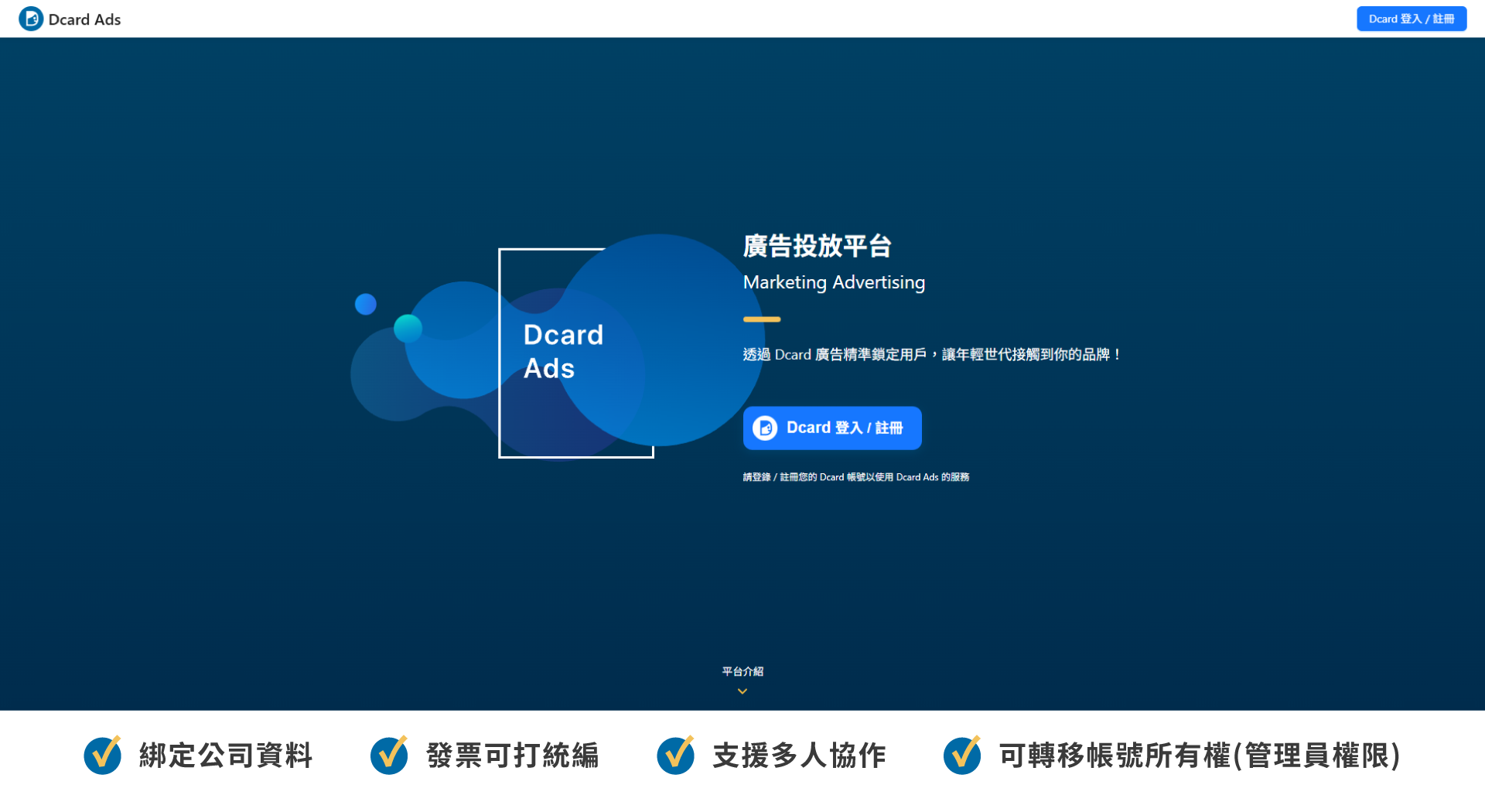Click the small blue dot left of the blobs
Image resolution: width=1485 pixels, height=812 pixels.
point(366,304)
